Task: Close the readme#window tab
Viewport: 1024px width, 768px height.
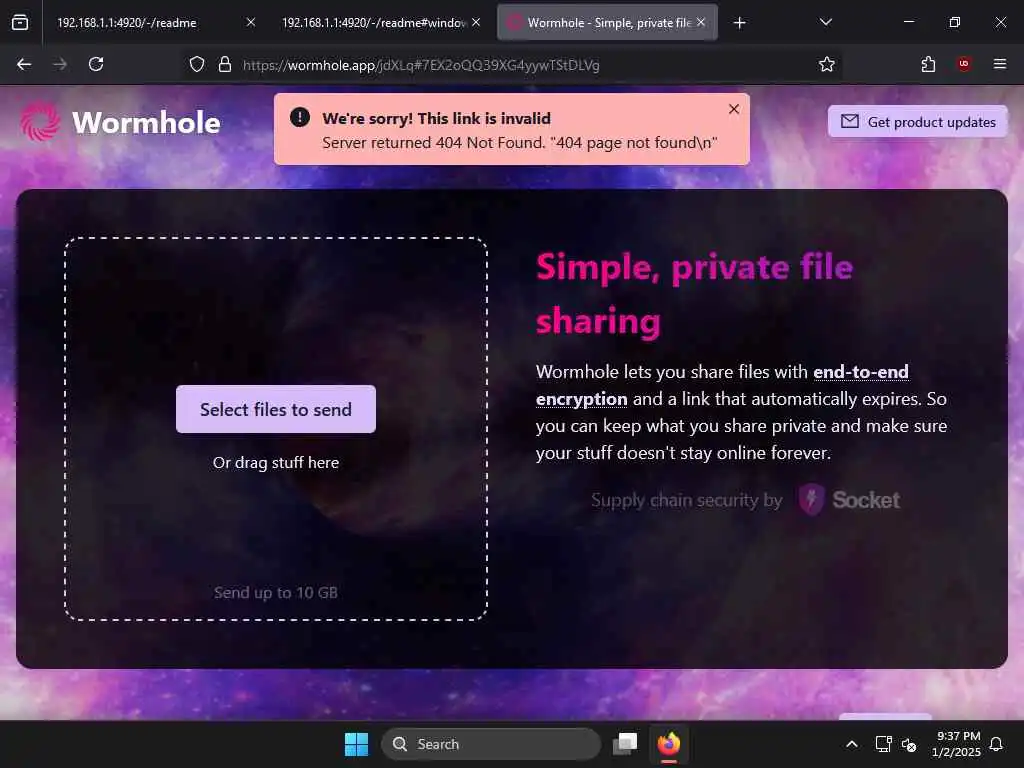Action: [x=476, y=22]
